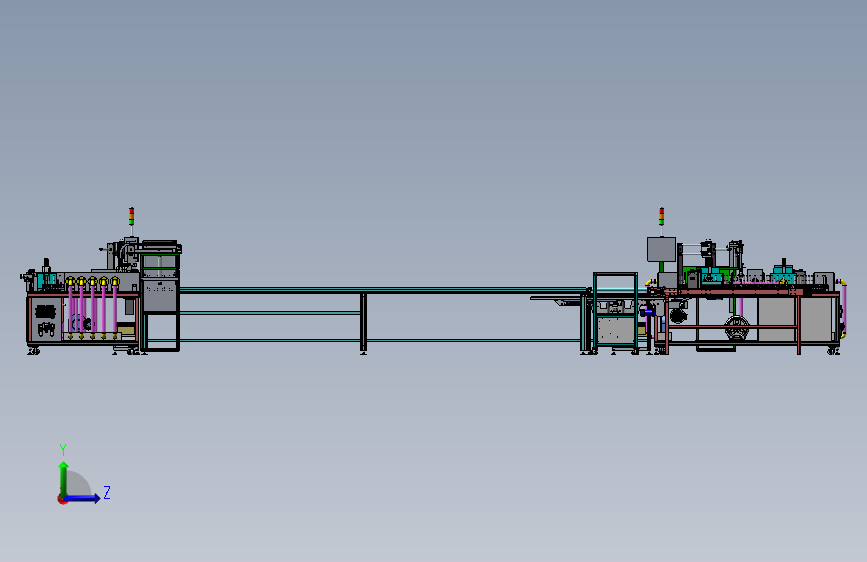This screenshot has height=562, width=867.
Task: Select the lowest long rail of the conveyor frame
Action: point(380,340)
